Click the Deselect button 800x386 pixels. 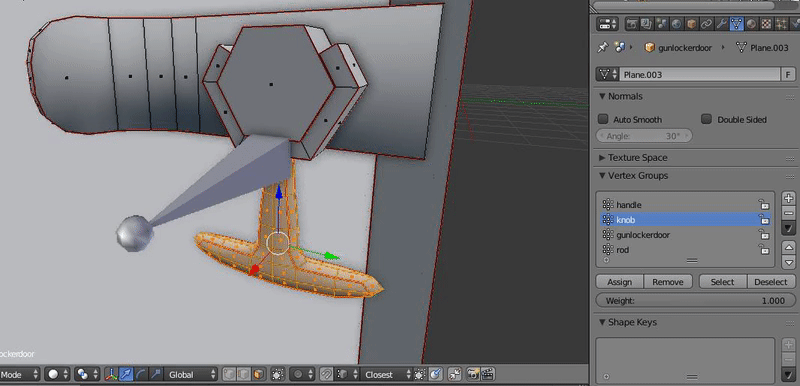point(771,282)
